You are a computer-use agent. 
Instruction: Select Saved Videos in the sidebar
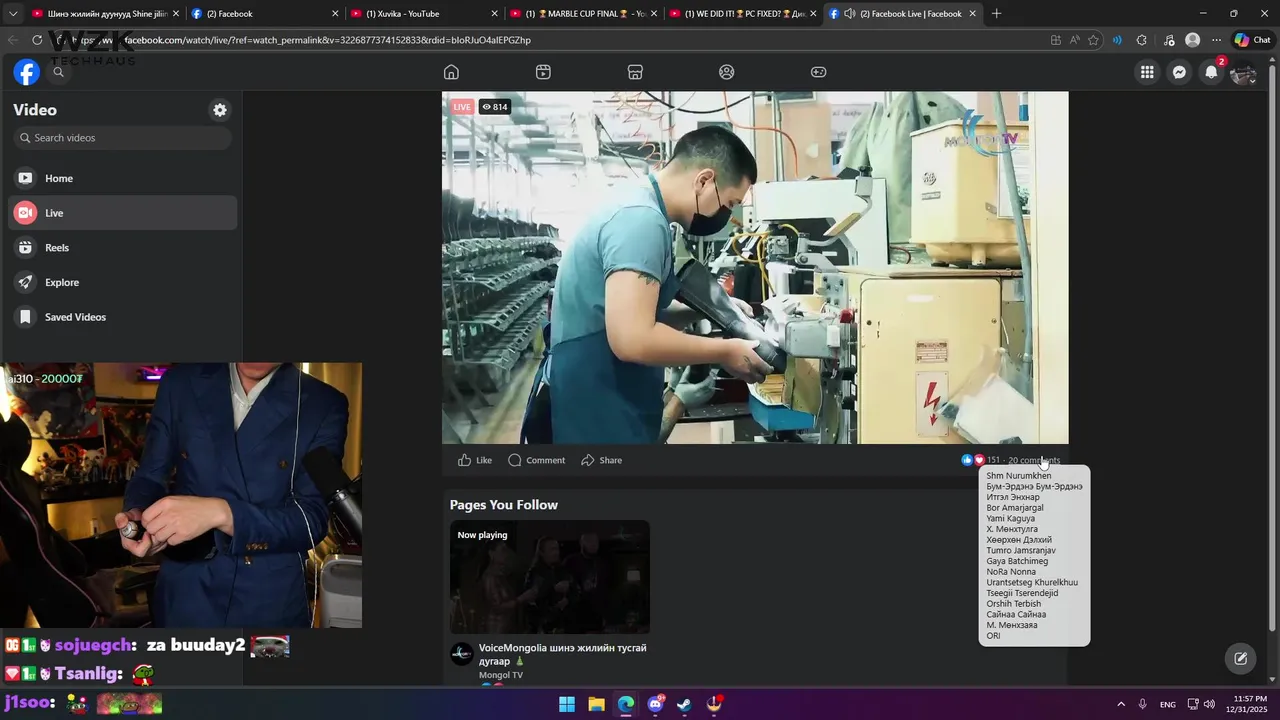[x=123, y=317]
